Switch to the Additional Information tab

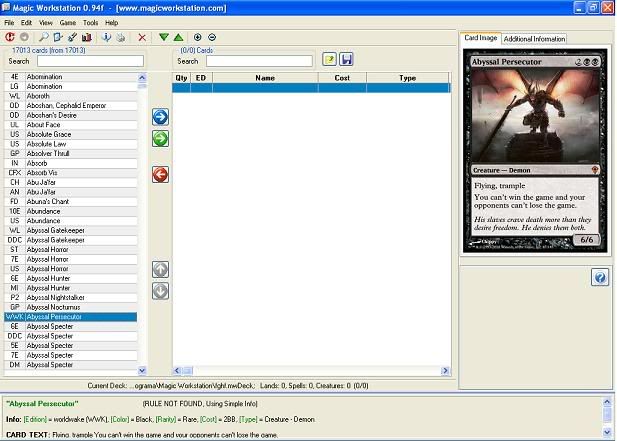pos(534,39)
